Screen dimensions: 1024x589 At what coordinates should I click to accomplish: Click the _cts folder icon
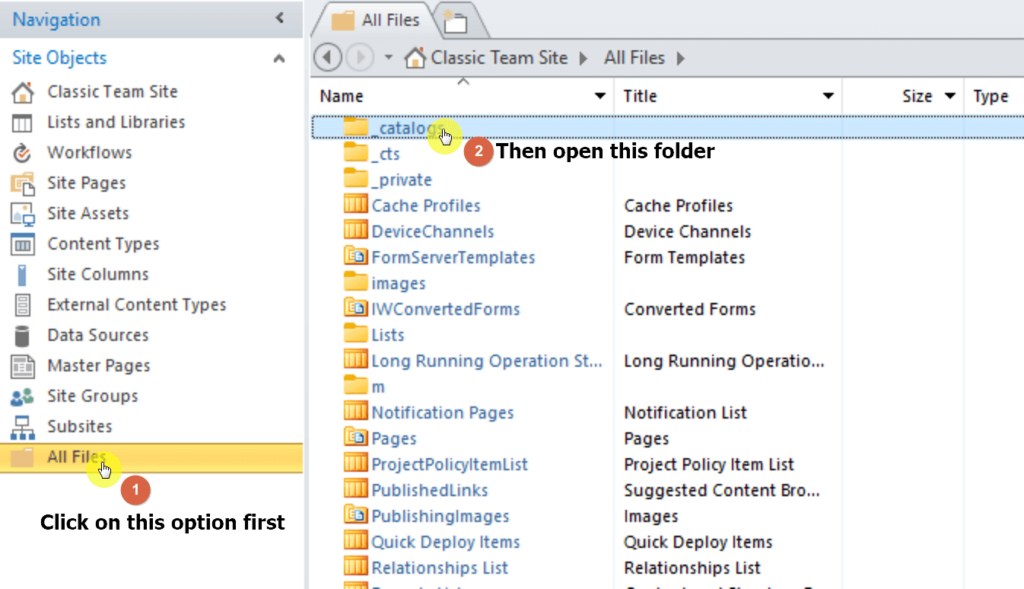point(356,153)
